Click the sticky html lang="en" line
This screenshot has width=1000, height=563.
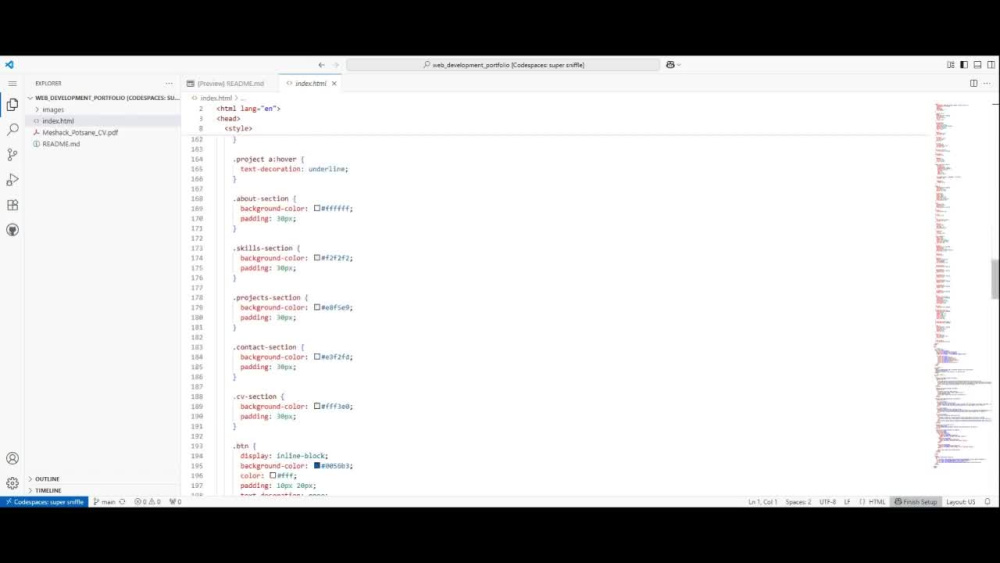pos(248,108)
